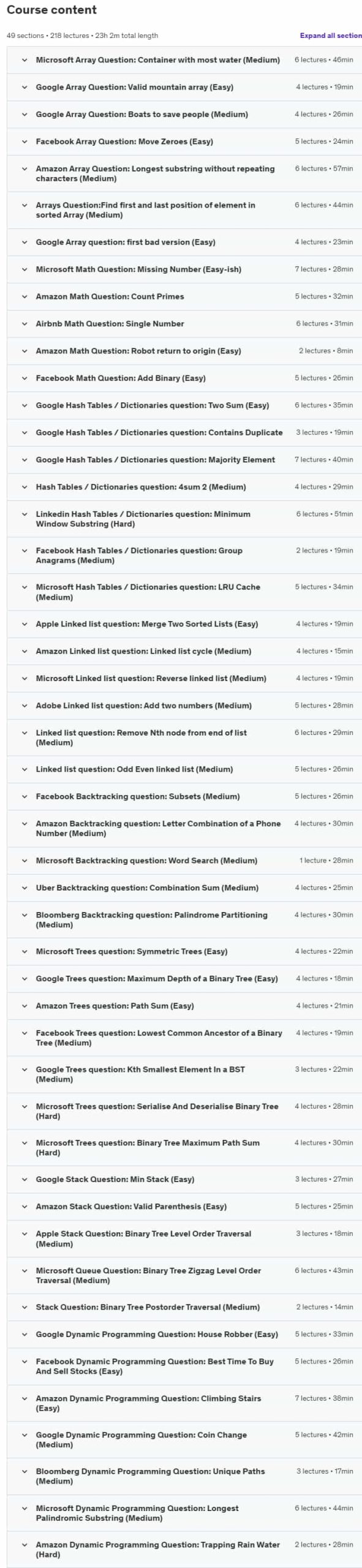The height and width of the screenshot is (1568, 362).
Task: Open the Path Sum trees section
Action: click(184, 1006)
